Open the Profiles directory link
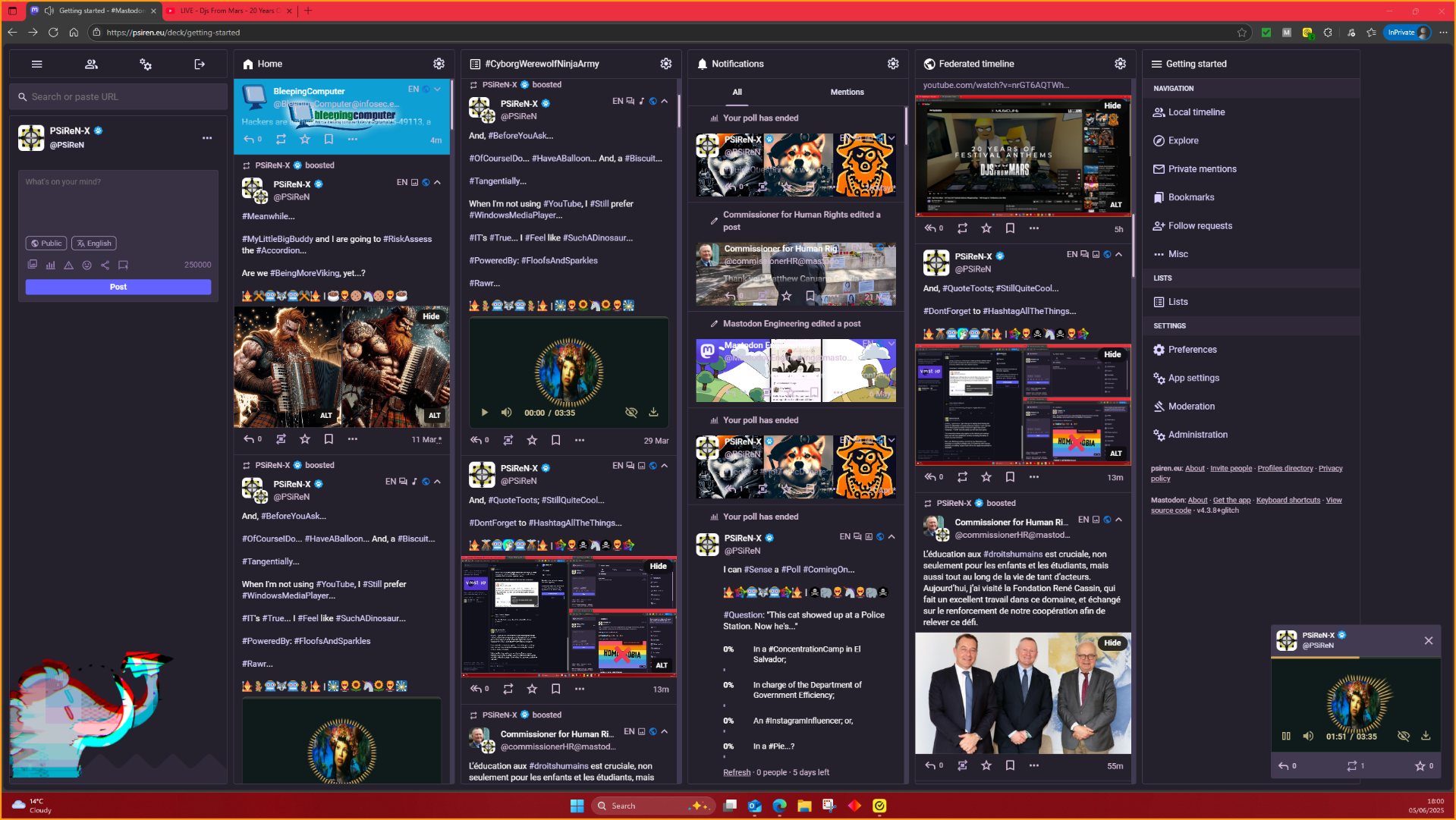1456x820 pixels. pyautogui.click(x=1285, y=468)
